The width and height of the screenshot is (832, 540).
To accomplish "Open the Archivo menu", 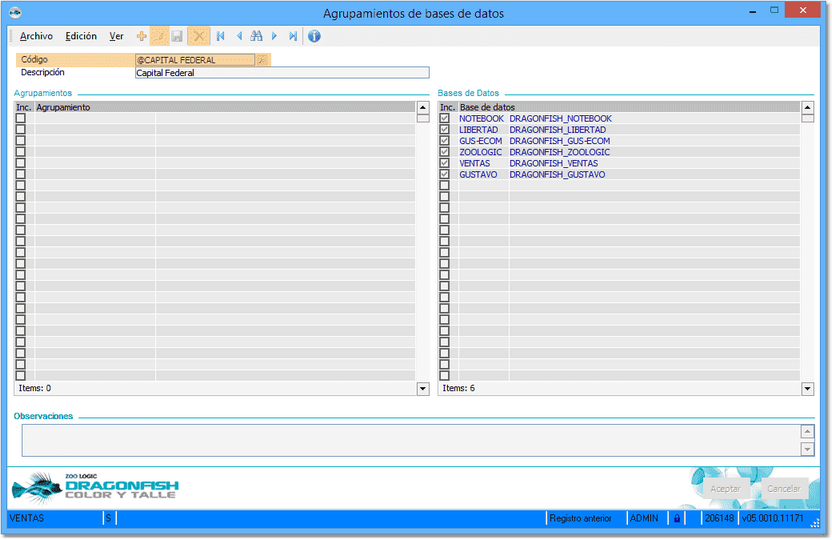I will point(36,36).
